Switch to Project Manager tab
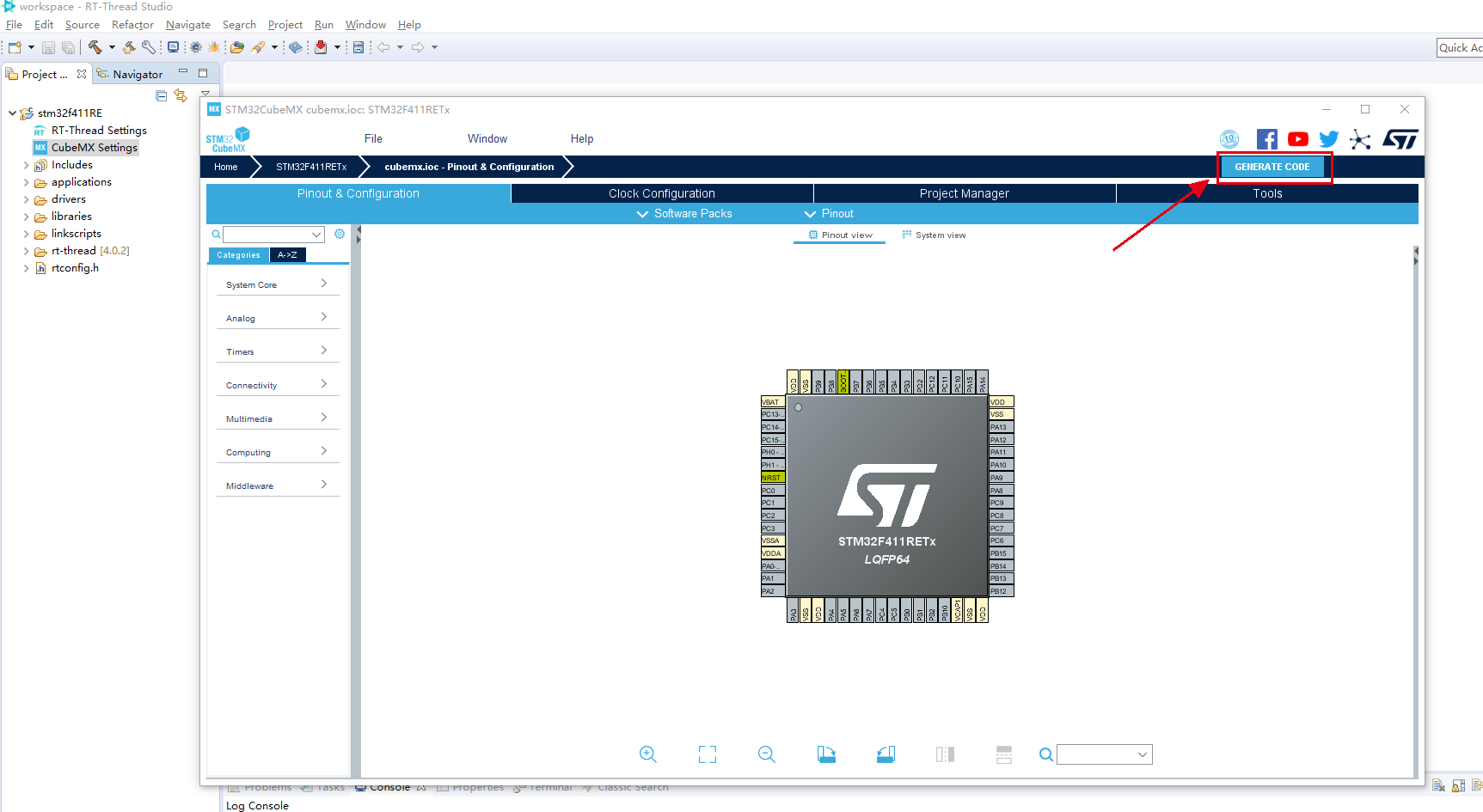The image size is (1483, 812). tap(965, 193)
